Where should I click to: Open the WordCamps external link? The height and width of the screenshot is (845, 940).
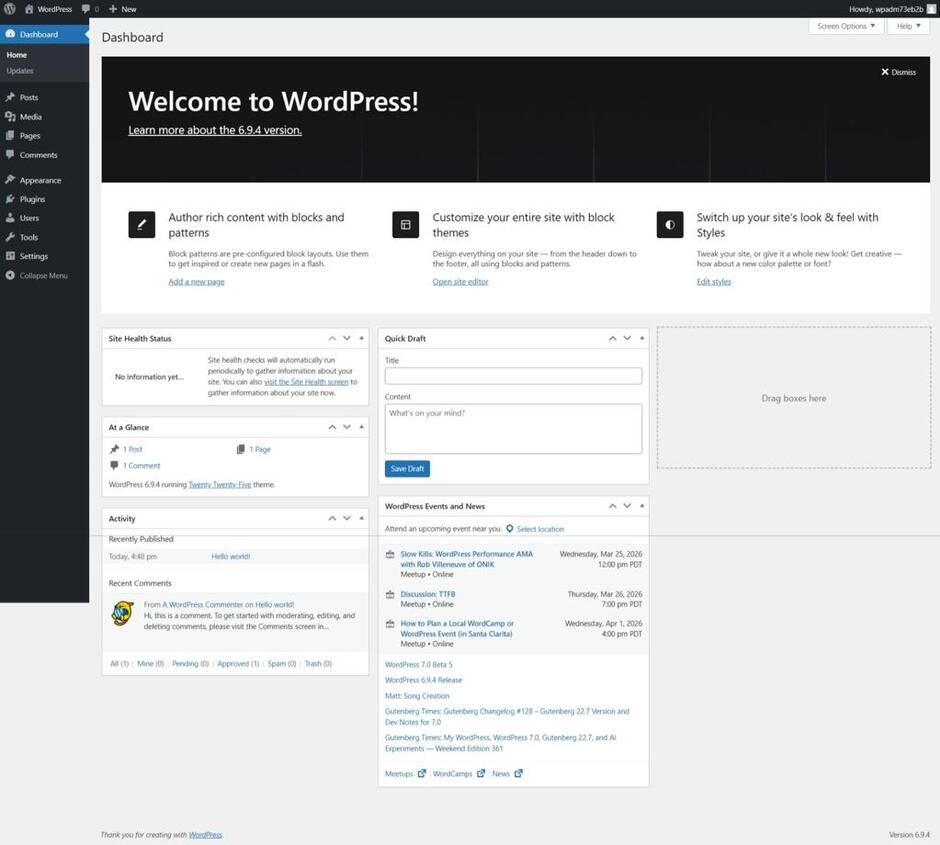[x=459, y=774]
